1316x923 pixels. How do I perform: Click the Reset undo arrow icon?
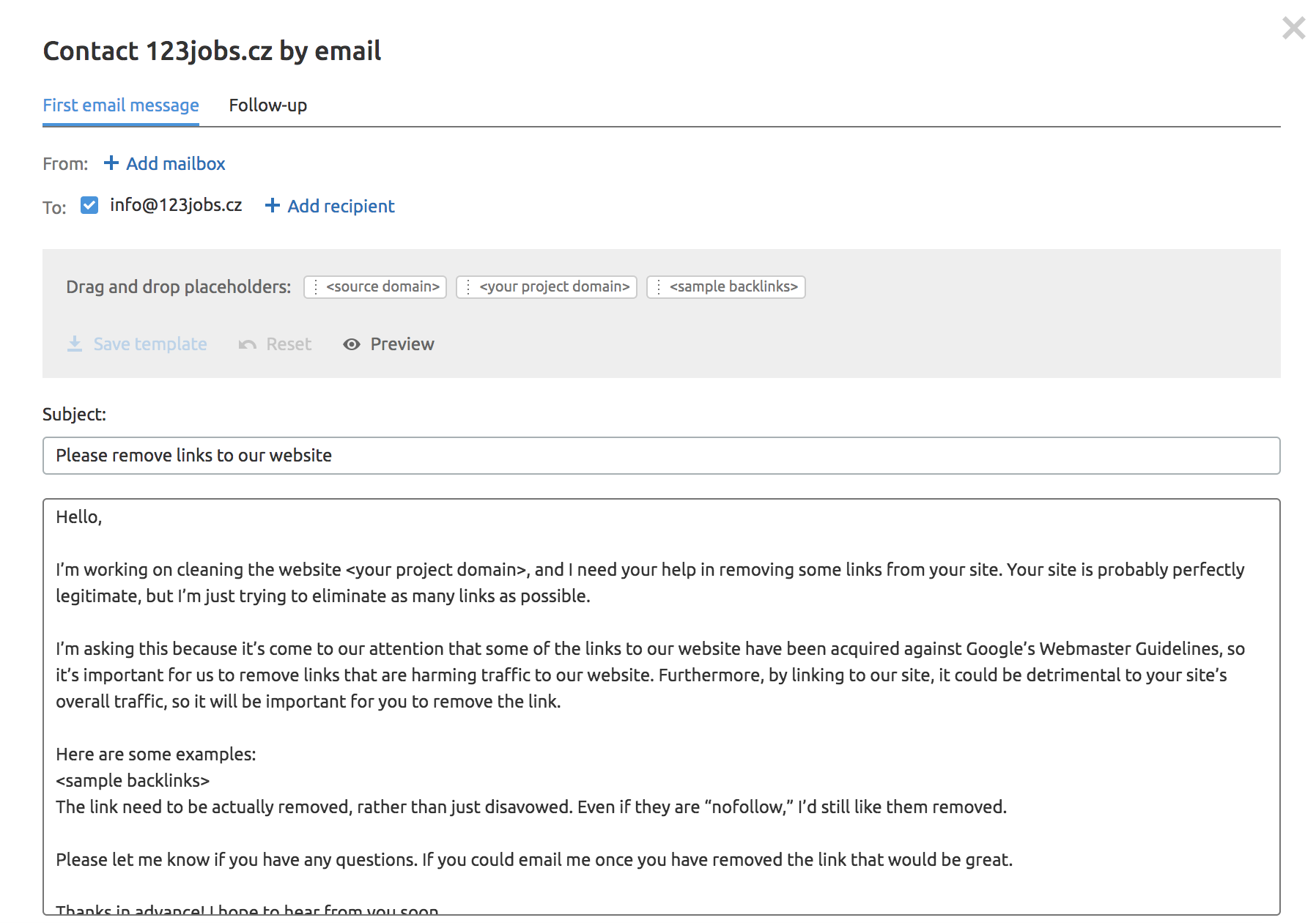point(248,344)
